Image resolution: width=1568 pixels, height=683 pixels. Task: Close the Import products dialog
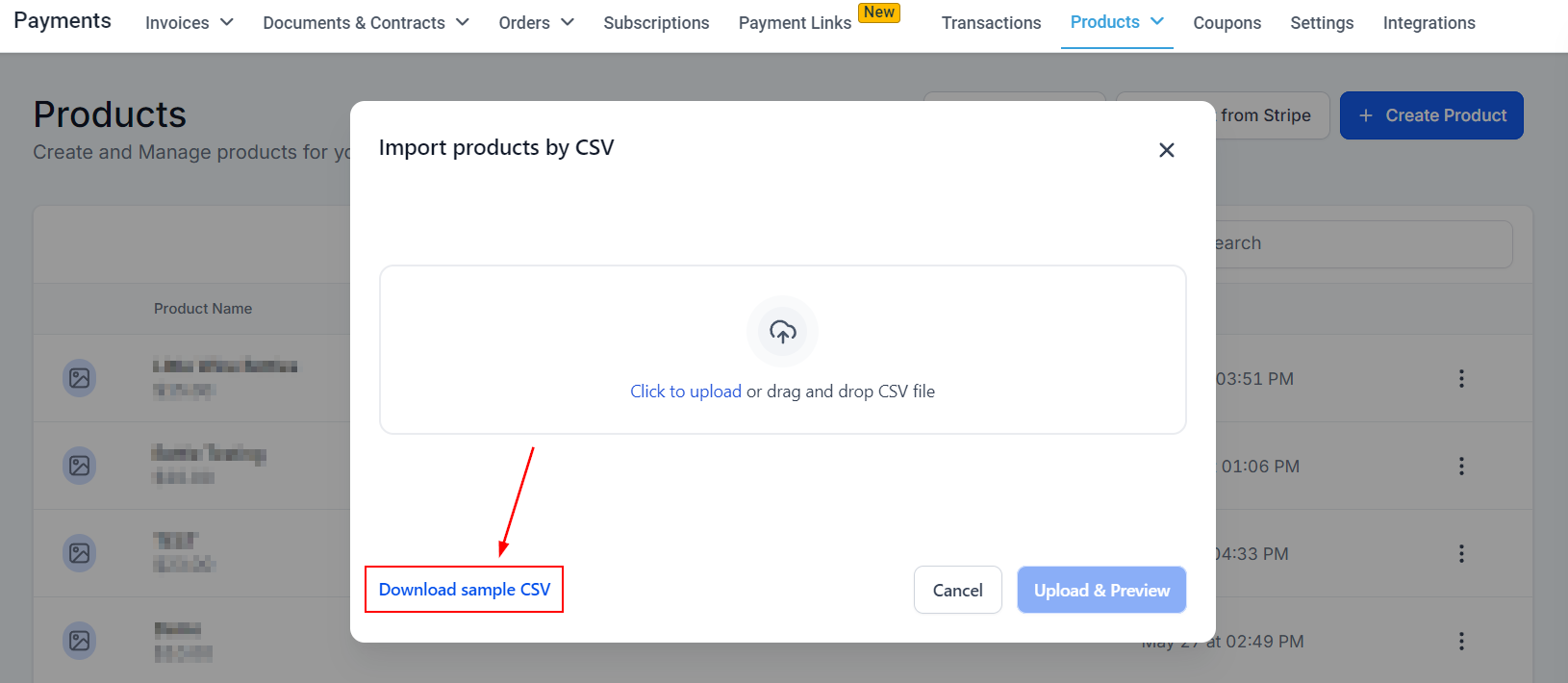1166,150
